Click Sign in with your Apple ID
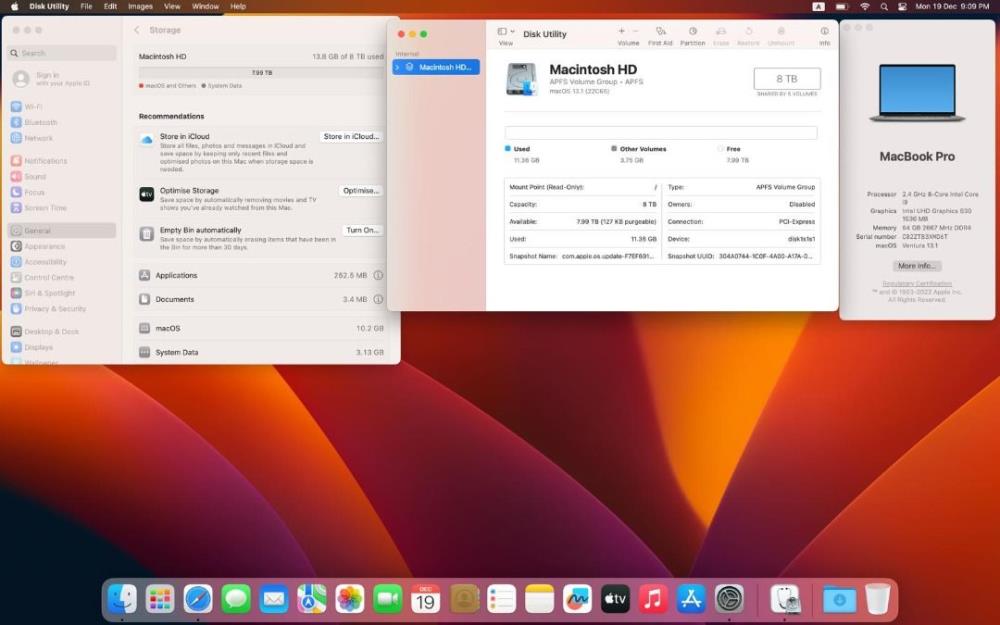The image size is (1000, 625). pyautogui.click(x=52, y=79)
